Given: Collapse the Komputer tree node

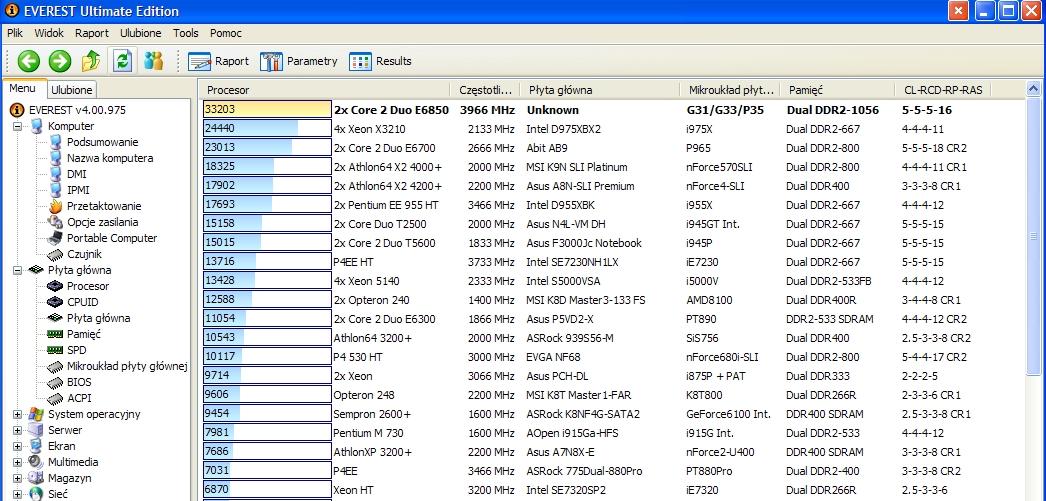Looking at the screenshot, I should (18, 126).
